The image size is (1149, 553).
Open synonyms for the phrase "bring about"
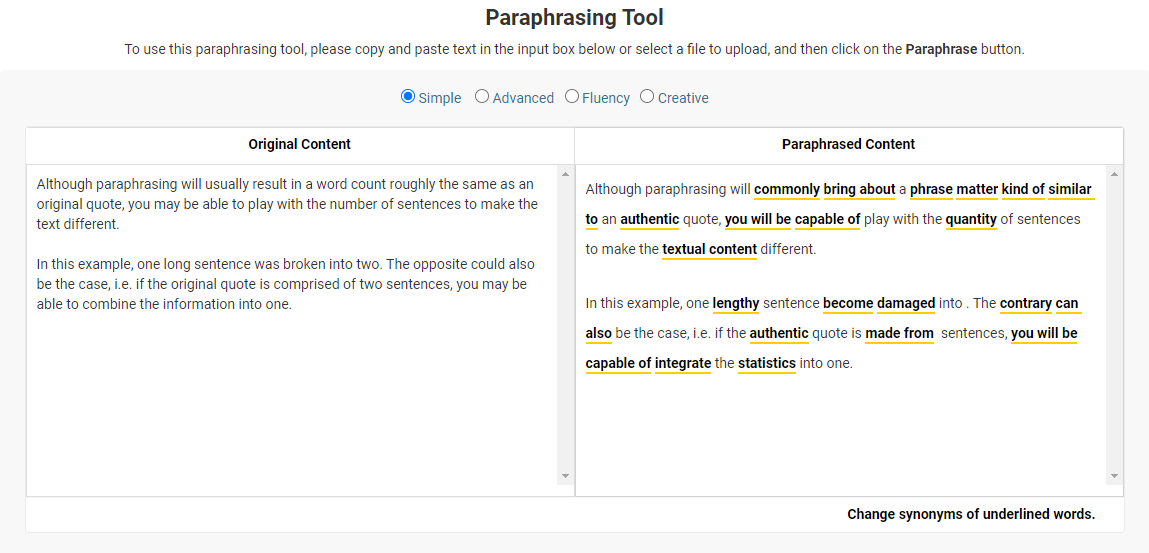point(859,190)
